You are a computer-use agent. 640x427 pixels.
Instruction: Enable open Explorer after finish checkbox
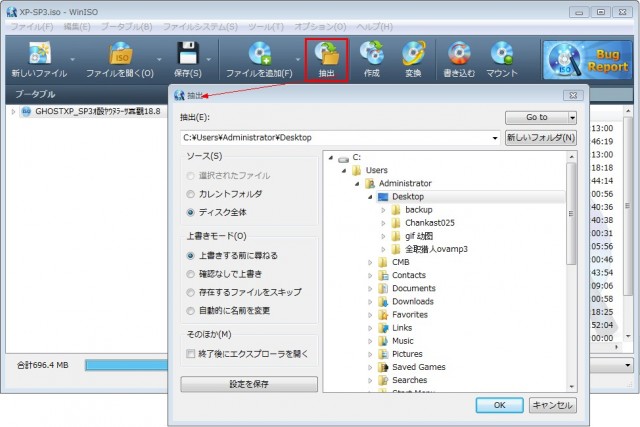pos(190,354)
